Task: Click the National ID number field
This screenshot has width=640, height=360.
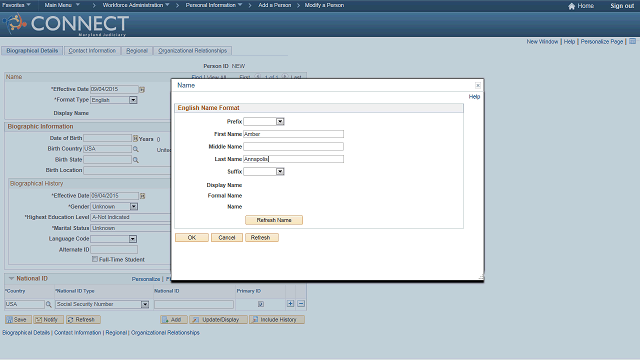Action: pos(194,304)
